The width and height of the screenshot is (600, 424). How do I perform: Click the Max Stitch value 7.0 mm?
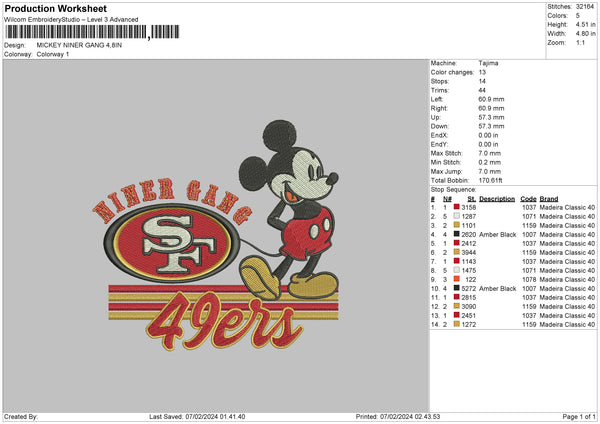[x=489, y=153]
